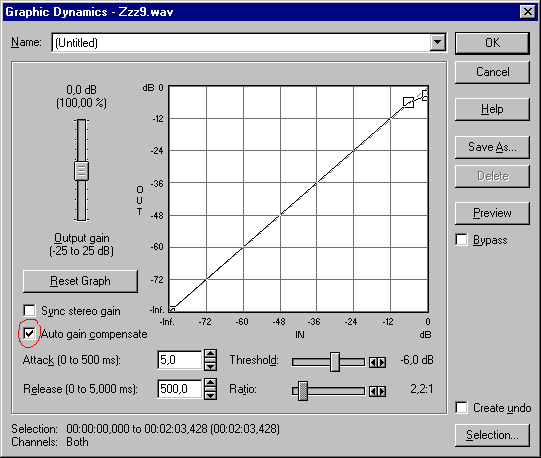Enable Create undo checkbox
The width and height of the screenshot is (541, 458).
[x=461, y=408]
